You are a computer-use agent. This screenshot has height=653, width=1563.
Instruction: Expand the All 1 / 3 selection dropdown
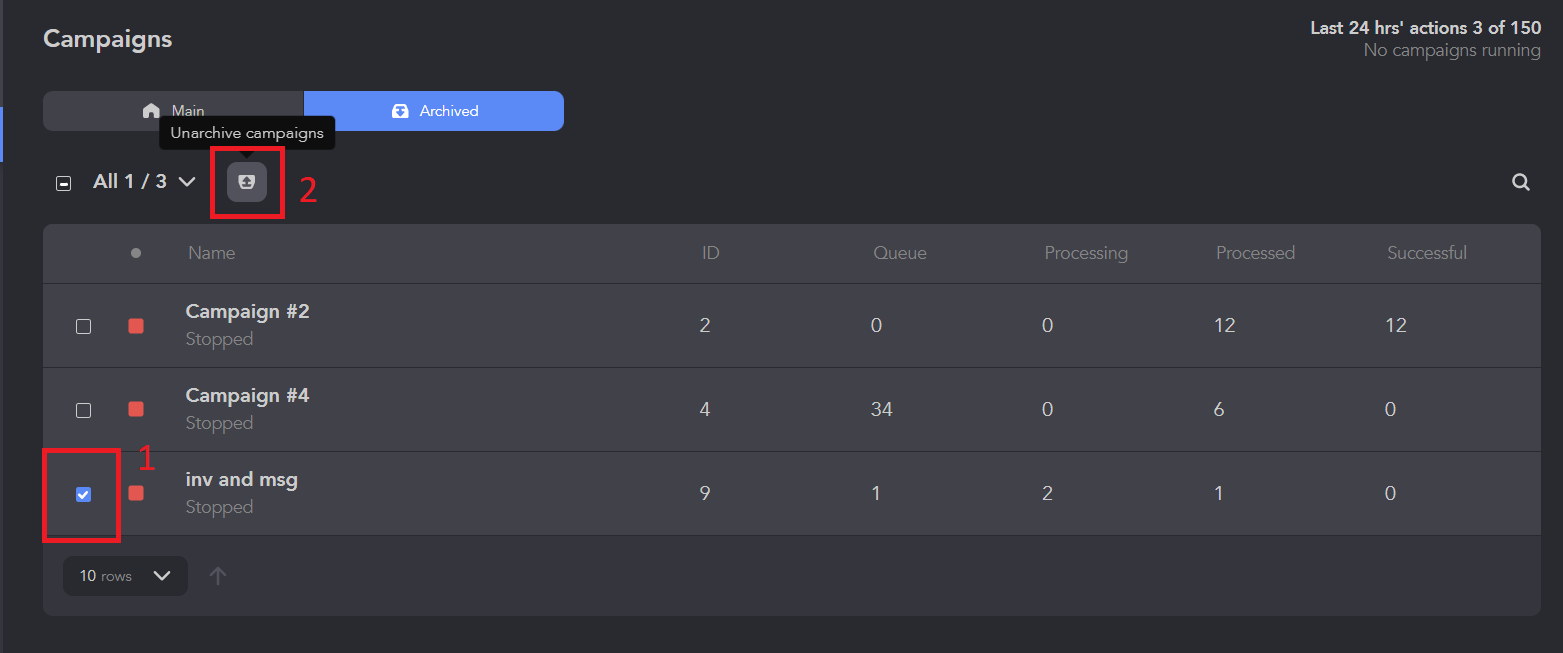[x=144, y=182]
